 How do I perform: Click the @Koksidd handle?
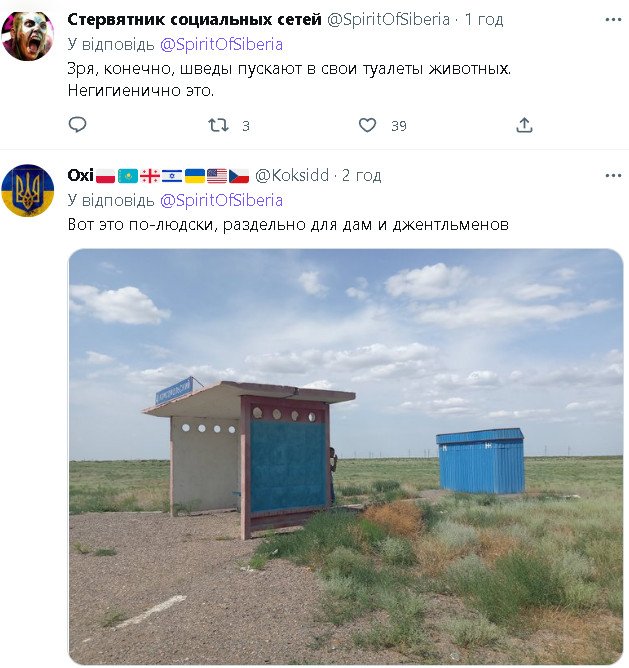click(x=292, y=176)
